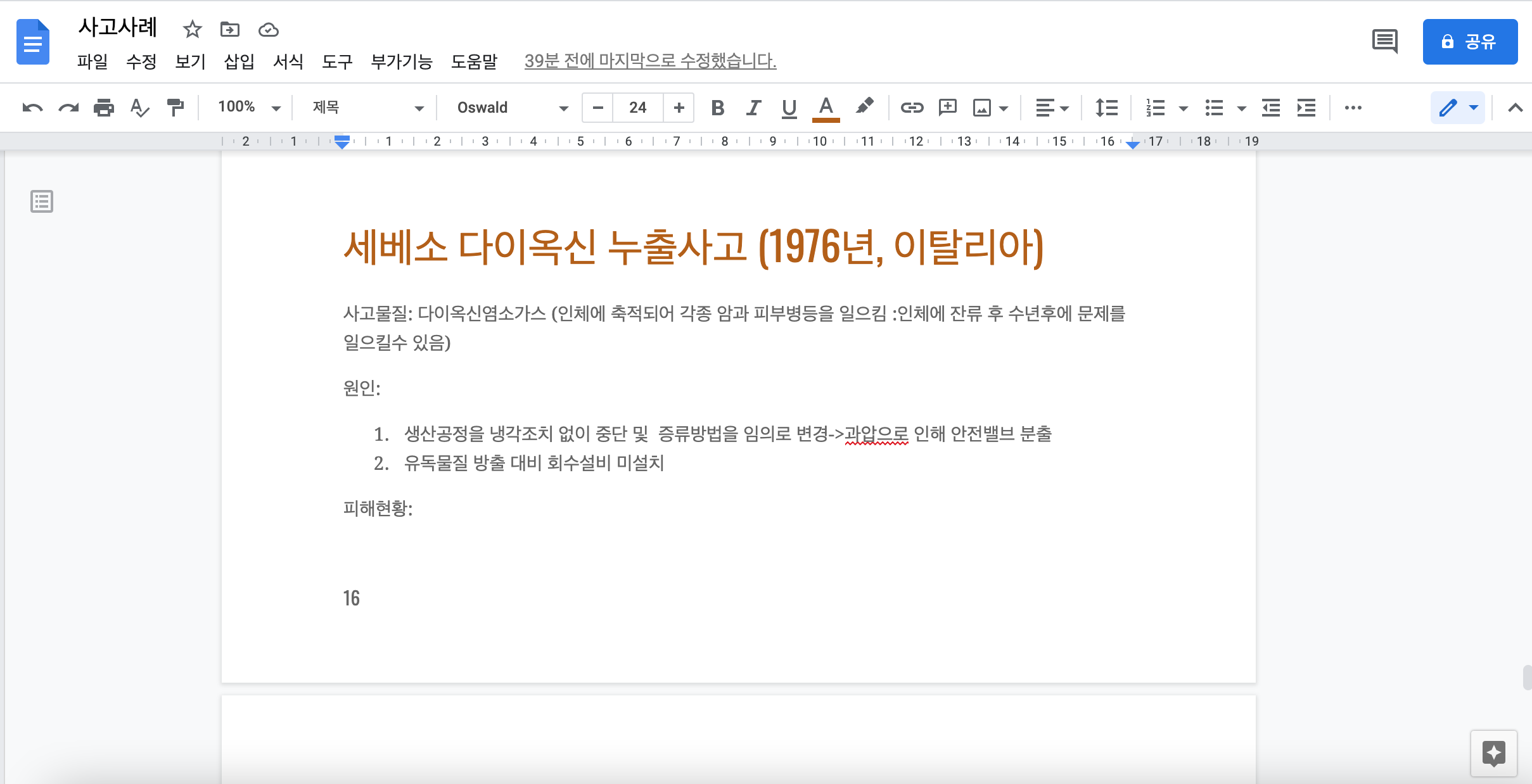Open the 수정 menu
Viewport: 1532px width, 784px height.
141,61
